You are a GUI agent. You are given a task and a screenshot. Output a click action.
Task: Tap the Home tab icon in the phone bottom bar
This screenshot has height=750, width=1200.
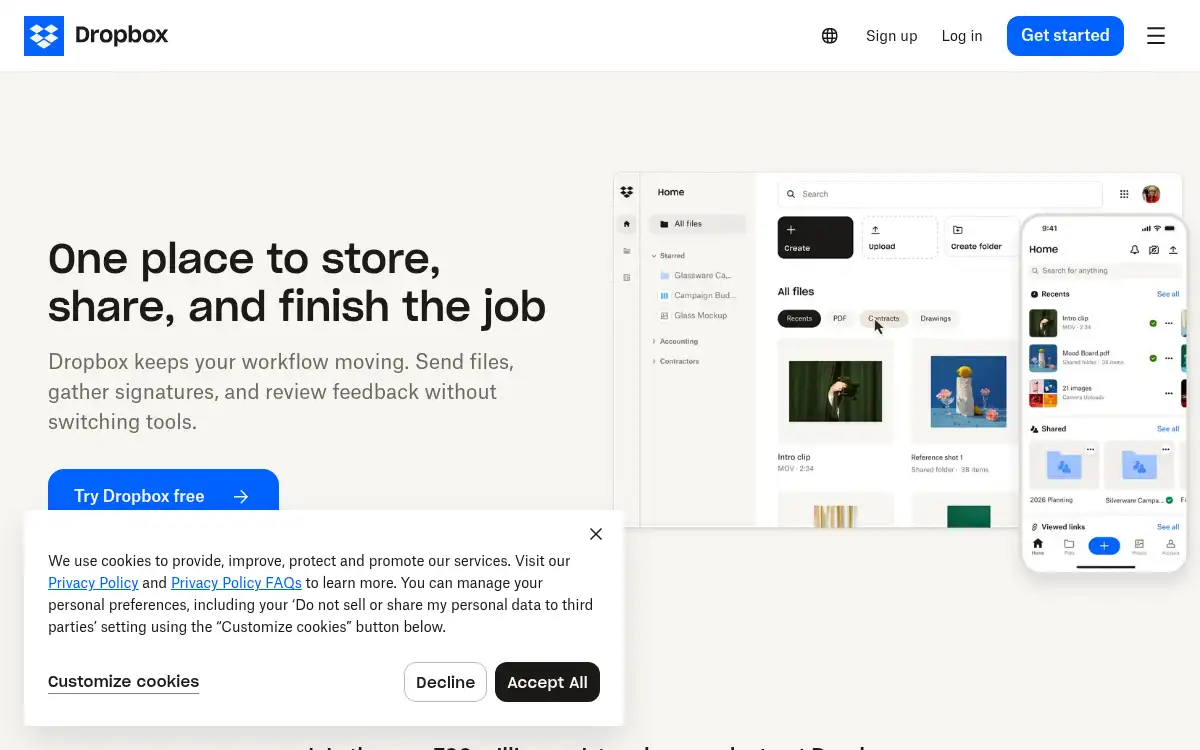coord(1037,546)
